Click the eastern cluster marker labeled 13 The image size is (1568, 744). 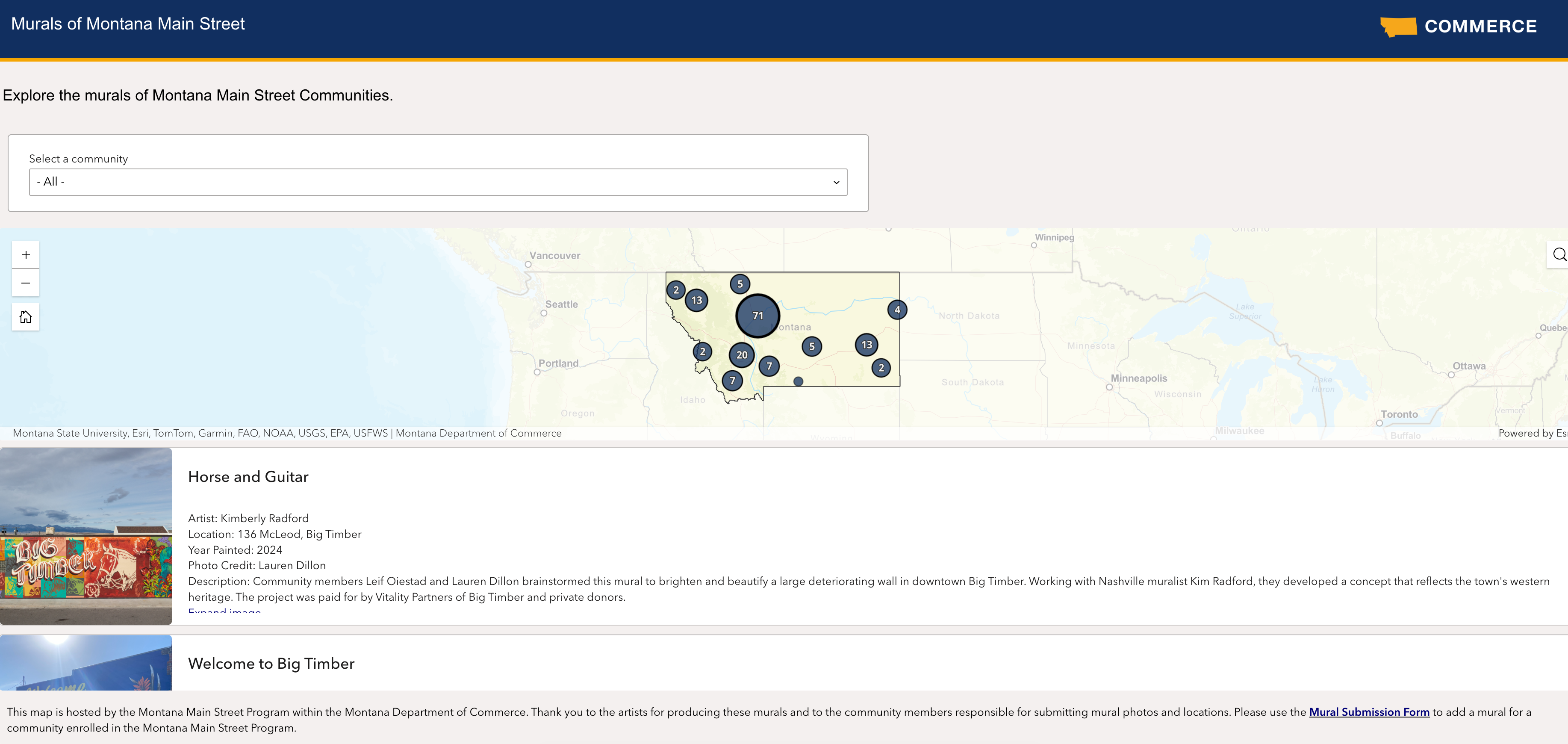click(866, 345)
